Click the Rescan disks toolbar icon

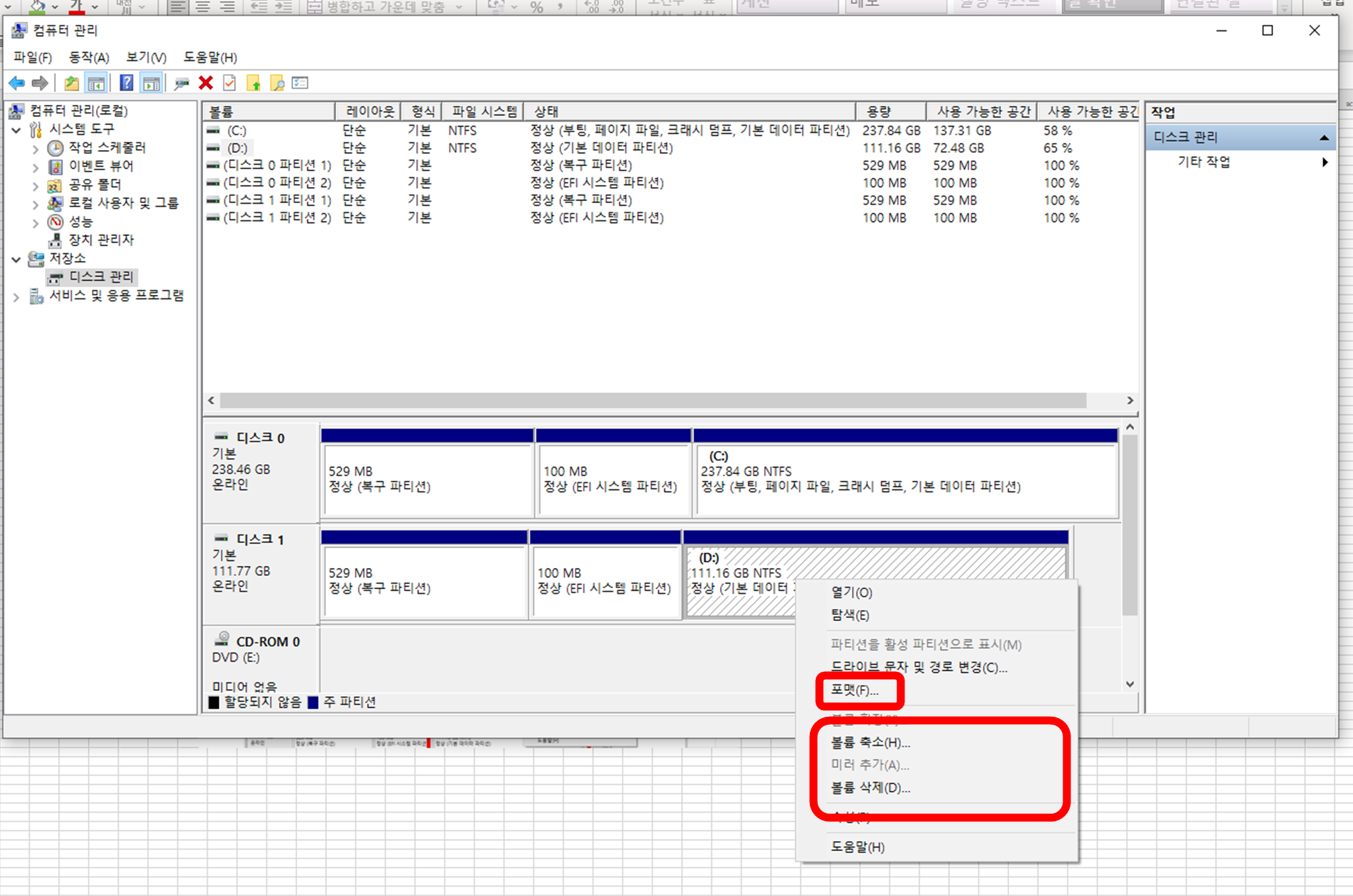click(x=181, y=83)
